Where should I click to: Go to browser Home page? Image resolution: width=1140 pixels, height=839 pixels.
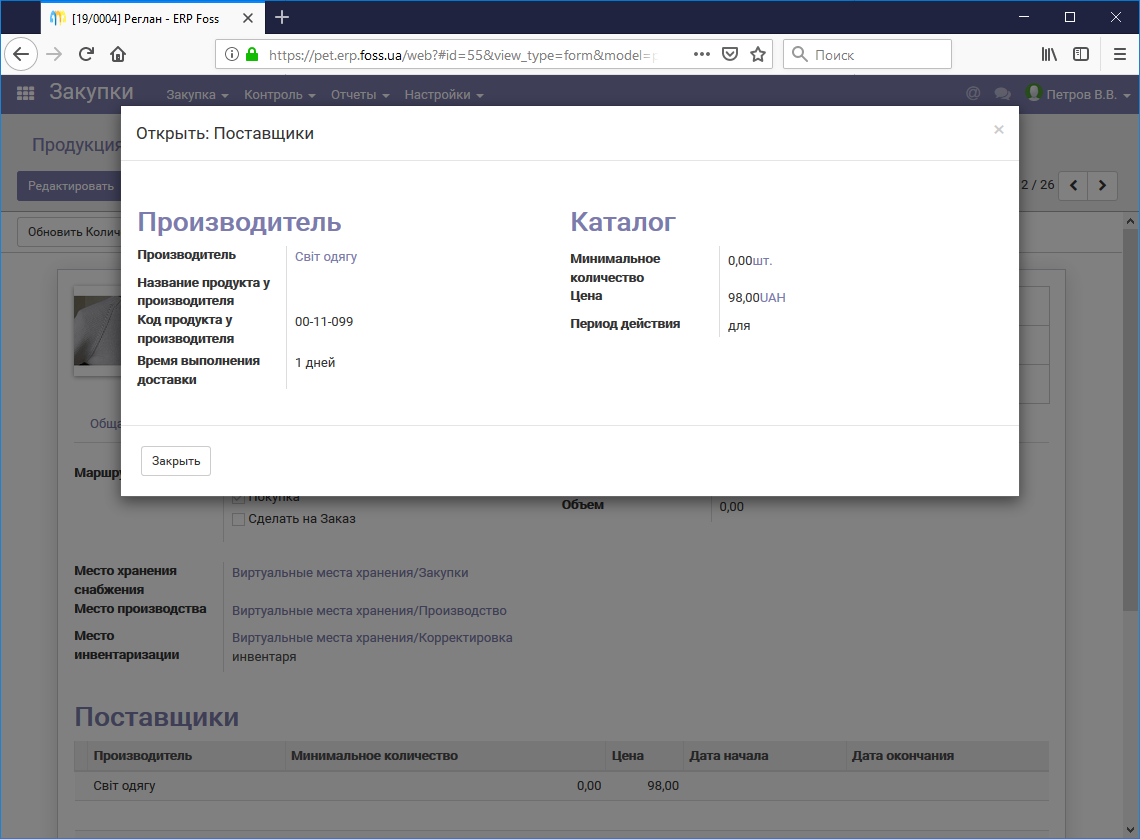118,54
